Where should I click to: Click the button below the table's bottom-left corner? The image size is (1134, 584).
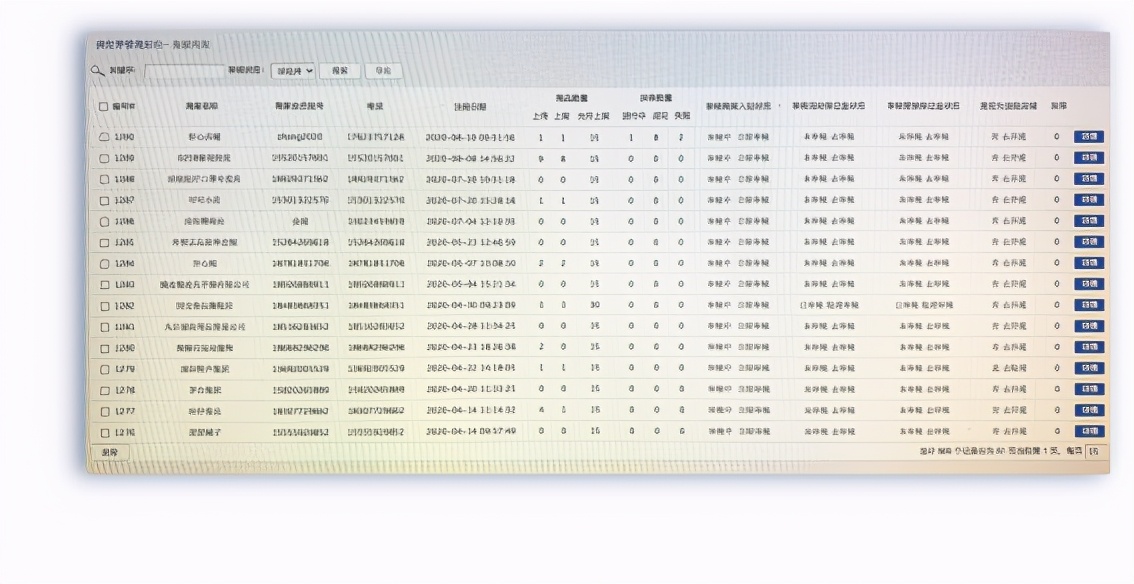111,452
